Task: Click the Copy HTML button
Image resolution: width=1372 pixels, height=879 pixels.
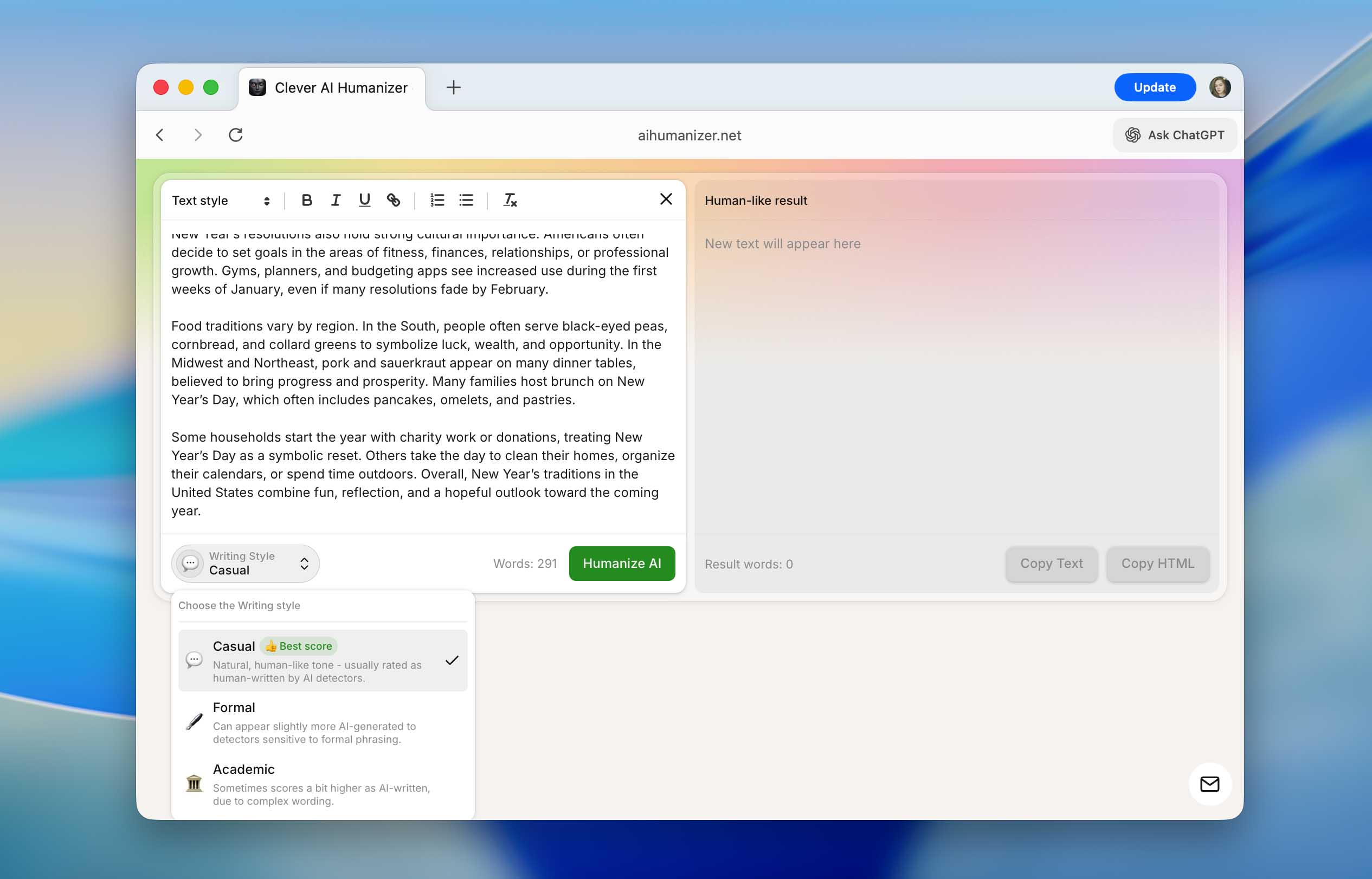Action: 1157,564
